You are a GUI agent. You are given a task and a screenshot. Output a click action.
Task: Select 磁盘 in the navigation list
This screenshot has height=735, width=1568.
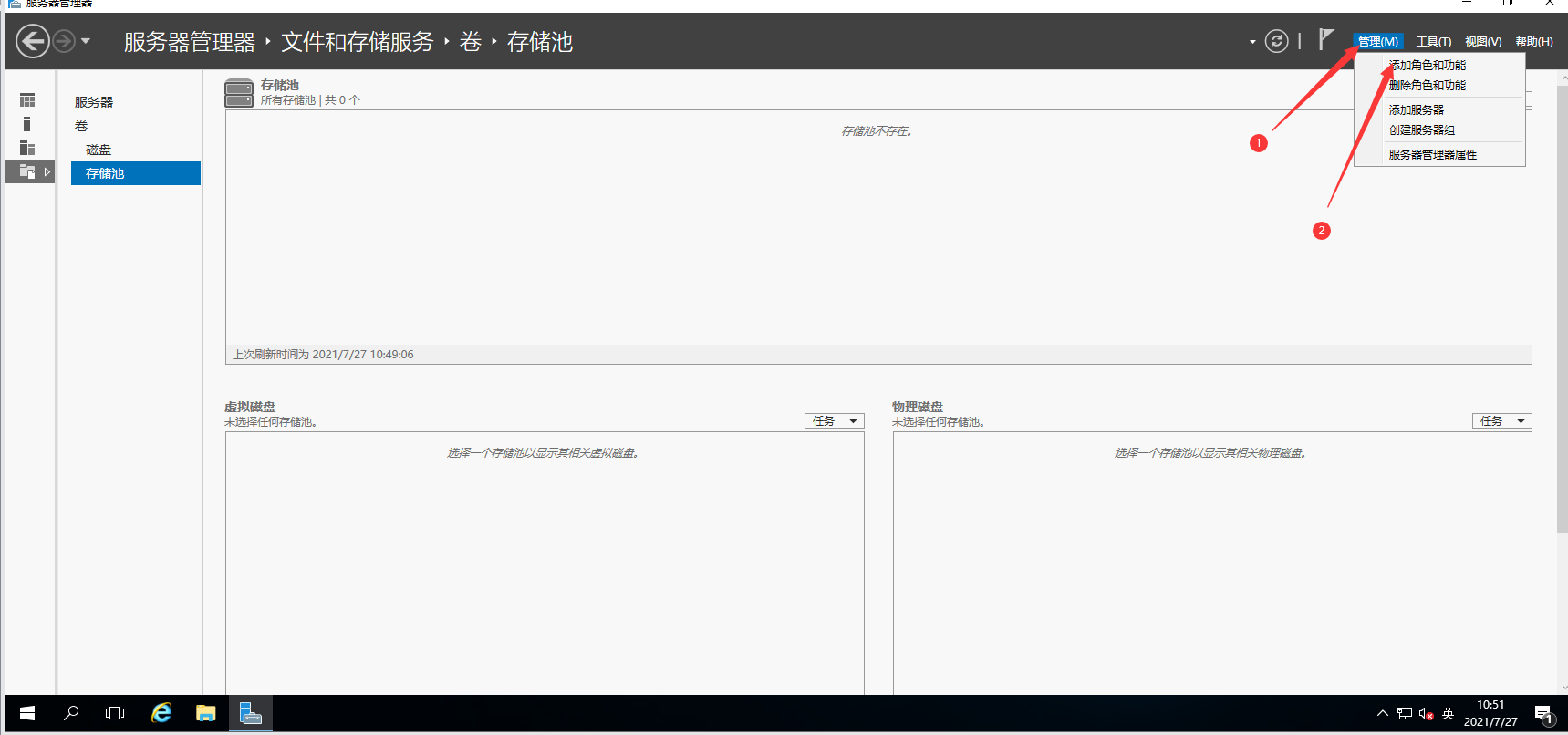pyautogui.click(x=99, y=150)
